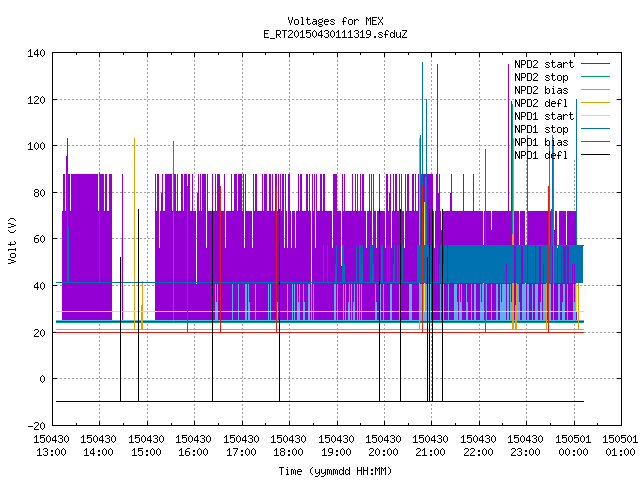Click the 40 y-axis tick label

[x=40, y=286]
